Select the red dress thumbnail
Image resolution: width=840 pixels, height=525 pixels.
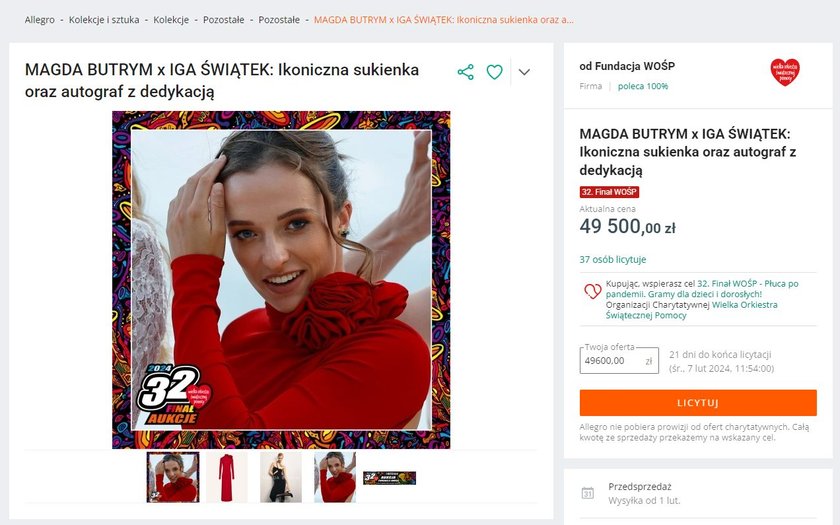(x=227, y=477)
